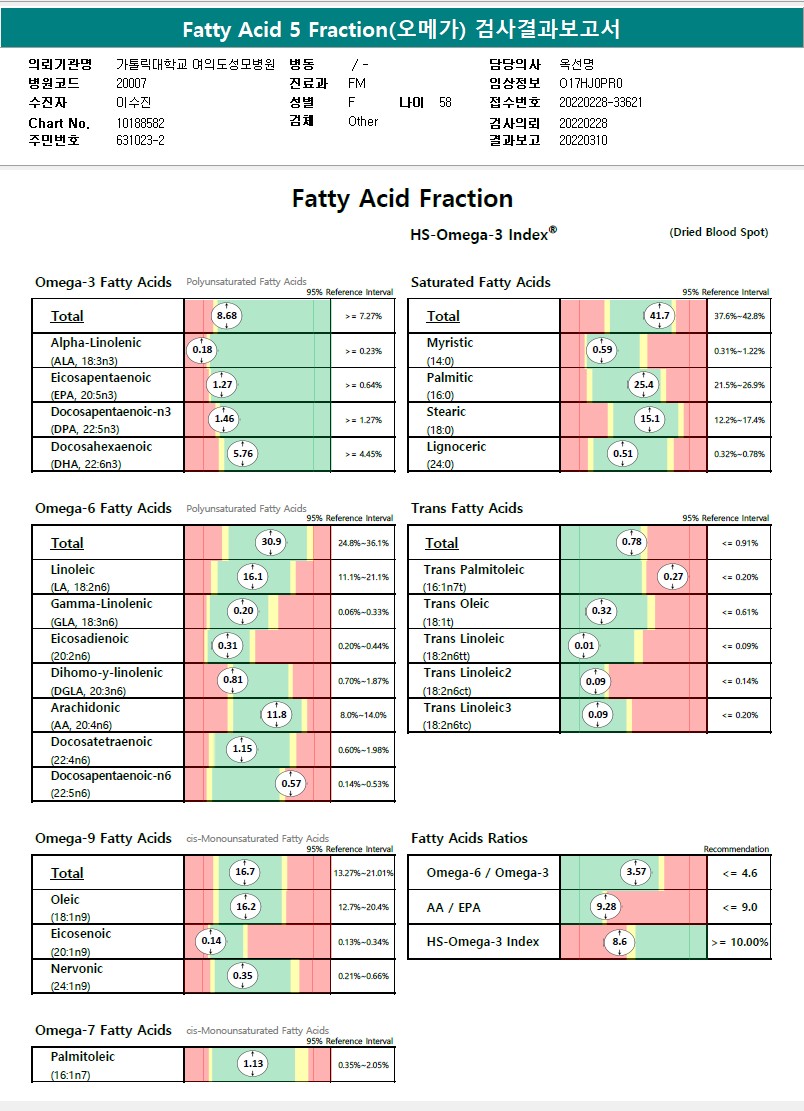Click the green report title banner

(x=401, y=29)
